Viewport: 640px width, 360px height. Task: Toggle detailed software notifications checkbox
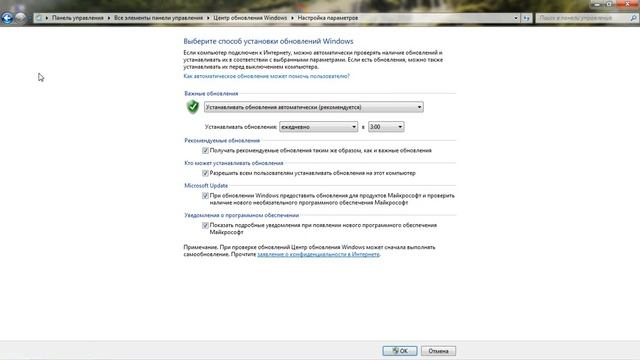[205, 225]
